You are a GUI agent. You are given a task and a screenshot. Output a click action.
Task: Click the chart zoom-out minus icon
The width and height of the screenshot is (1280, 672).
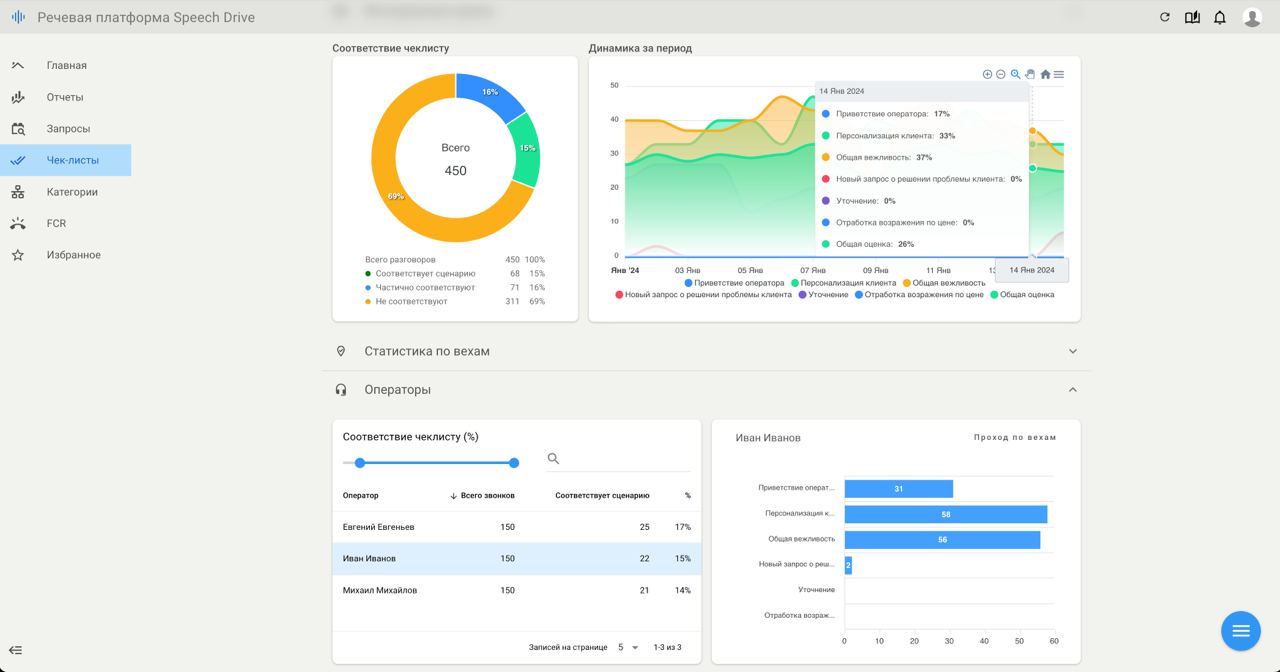pos(1001,74)
